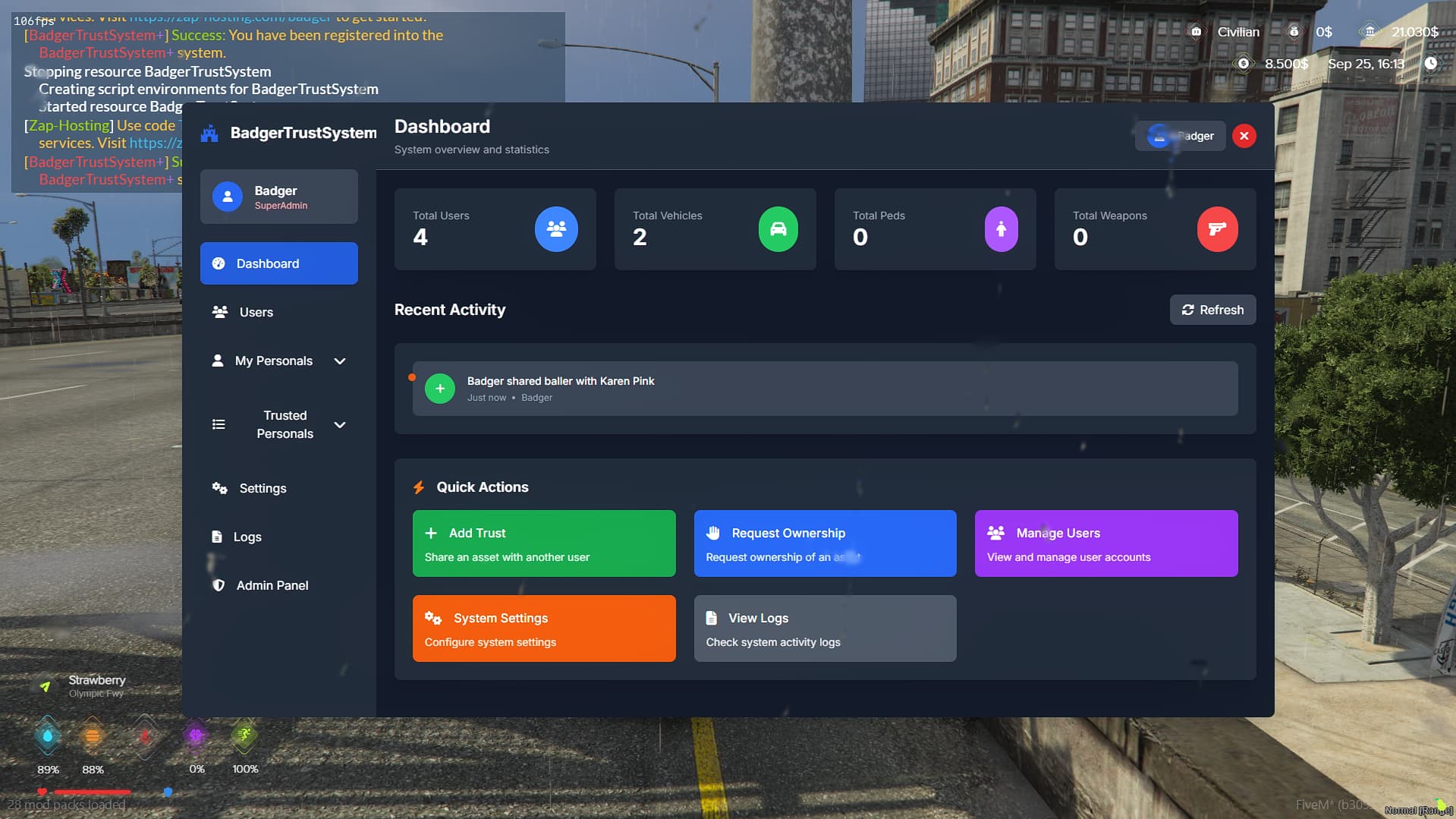Click the Trusted Personals list icon
The height and width of the screenshot is (819, 1456).
point(219,424)
